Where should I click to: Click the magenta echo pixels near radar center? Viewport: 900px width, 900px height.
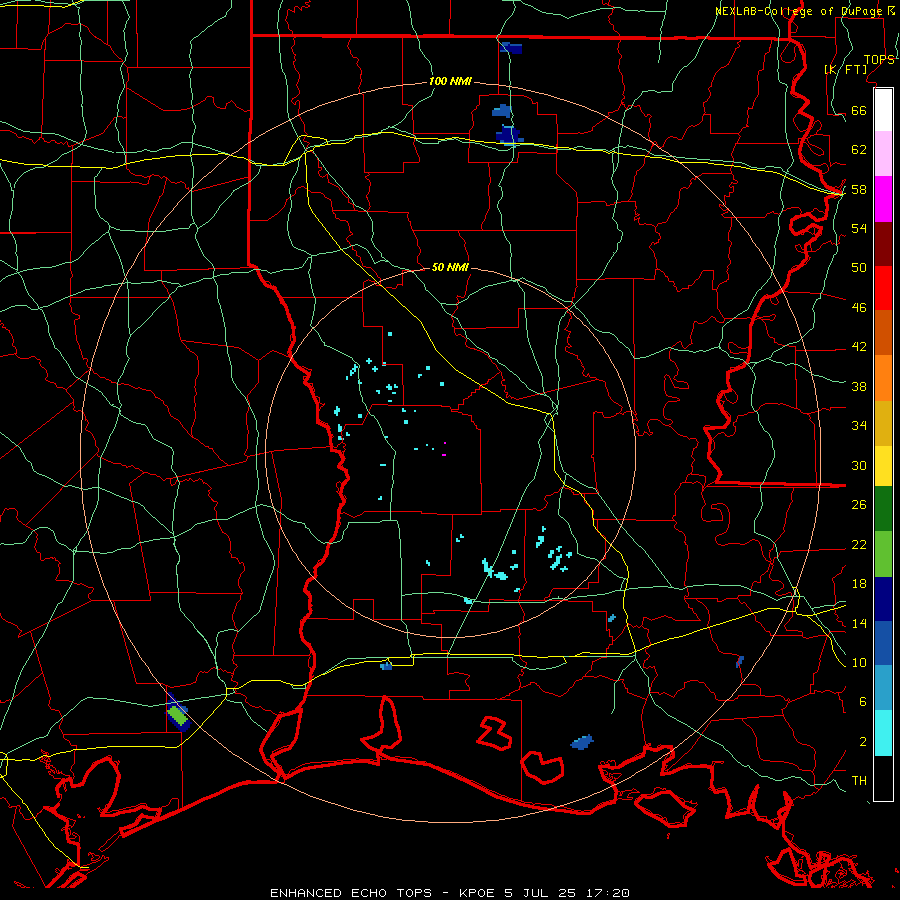444,449
